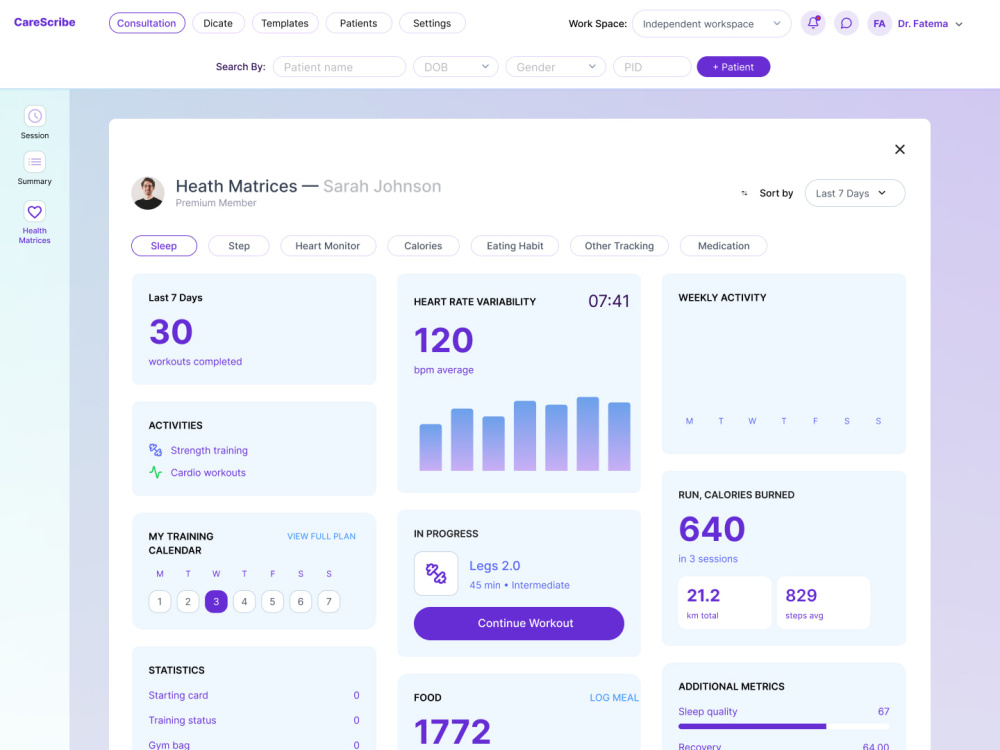
Task: Select the Consultation nav tab
Action: pos(147,23)
